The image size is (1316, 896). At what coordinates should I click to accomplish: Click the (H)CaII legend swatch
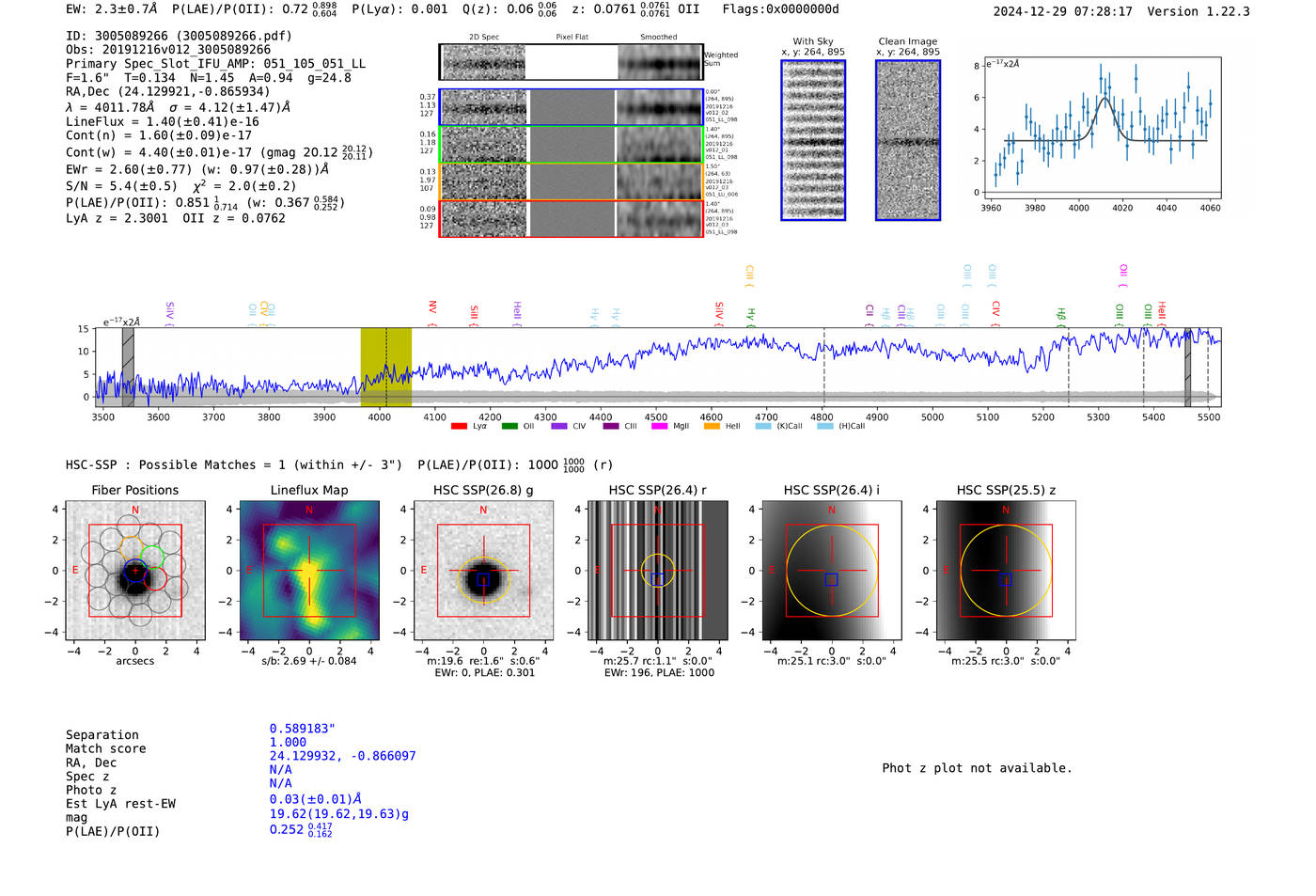click(825, 427)
